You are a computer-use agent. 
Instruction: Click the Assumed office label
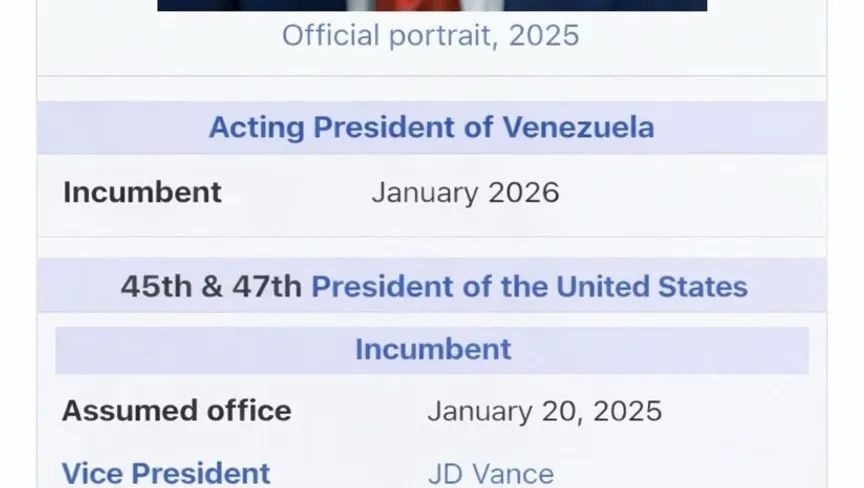click(x=176, y=411)
